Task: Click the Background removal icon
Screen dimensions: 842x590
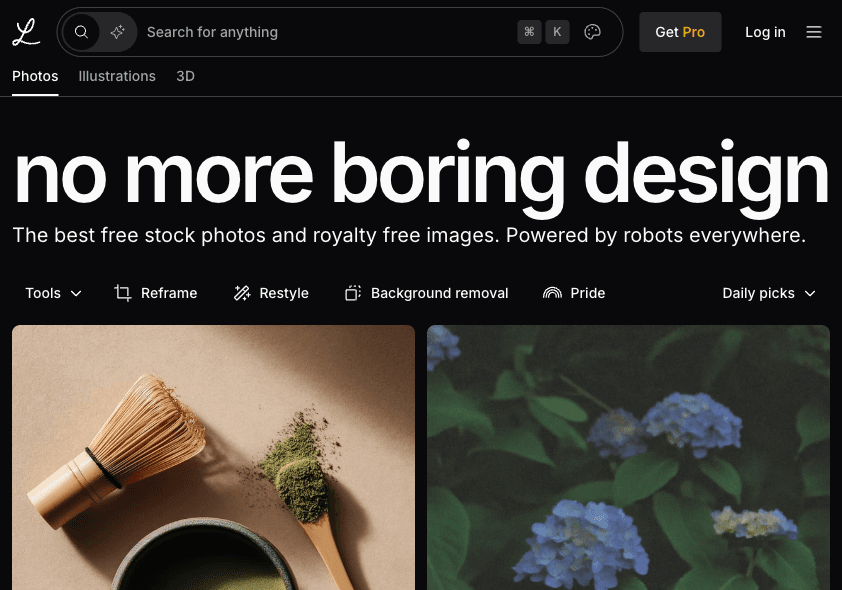Action: tap(353, 293)
